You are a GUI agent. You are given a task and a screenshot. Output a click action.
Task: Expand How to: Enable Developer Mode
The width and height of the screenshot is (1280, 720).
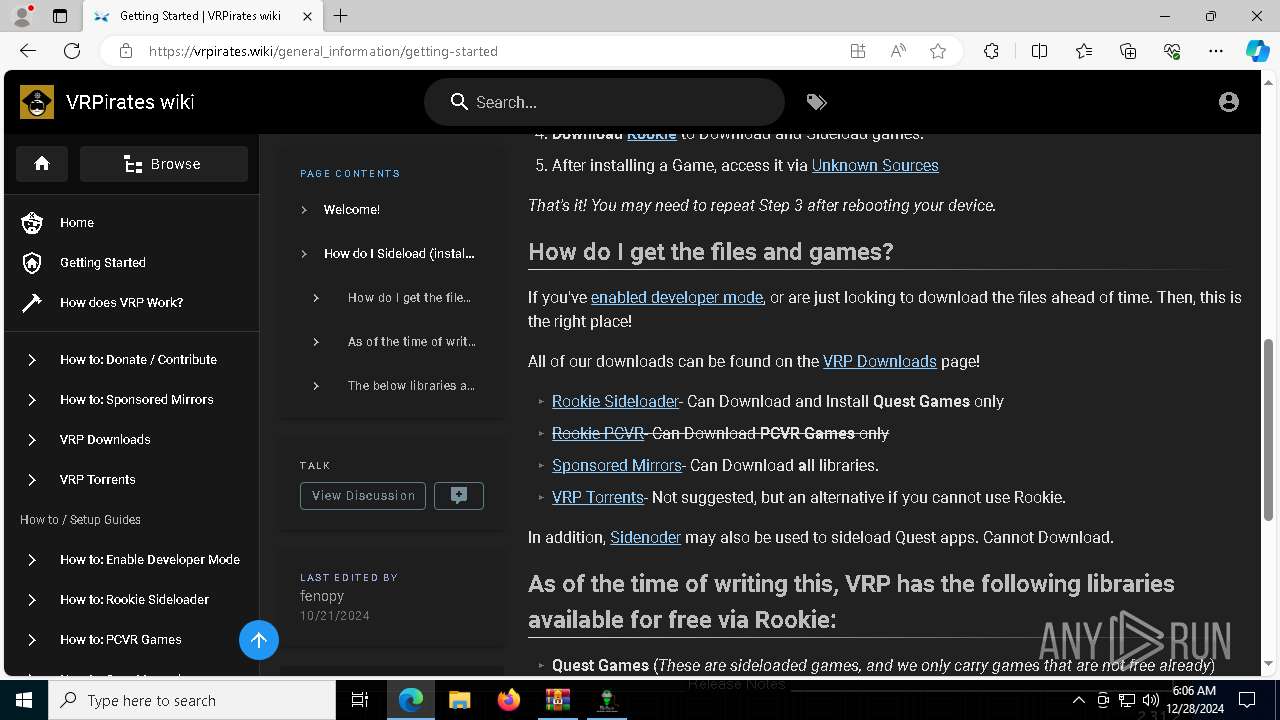(130, 559)
